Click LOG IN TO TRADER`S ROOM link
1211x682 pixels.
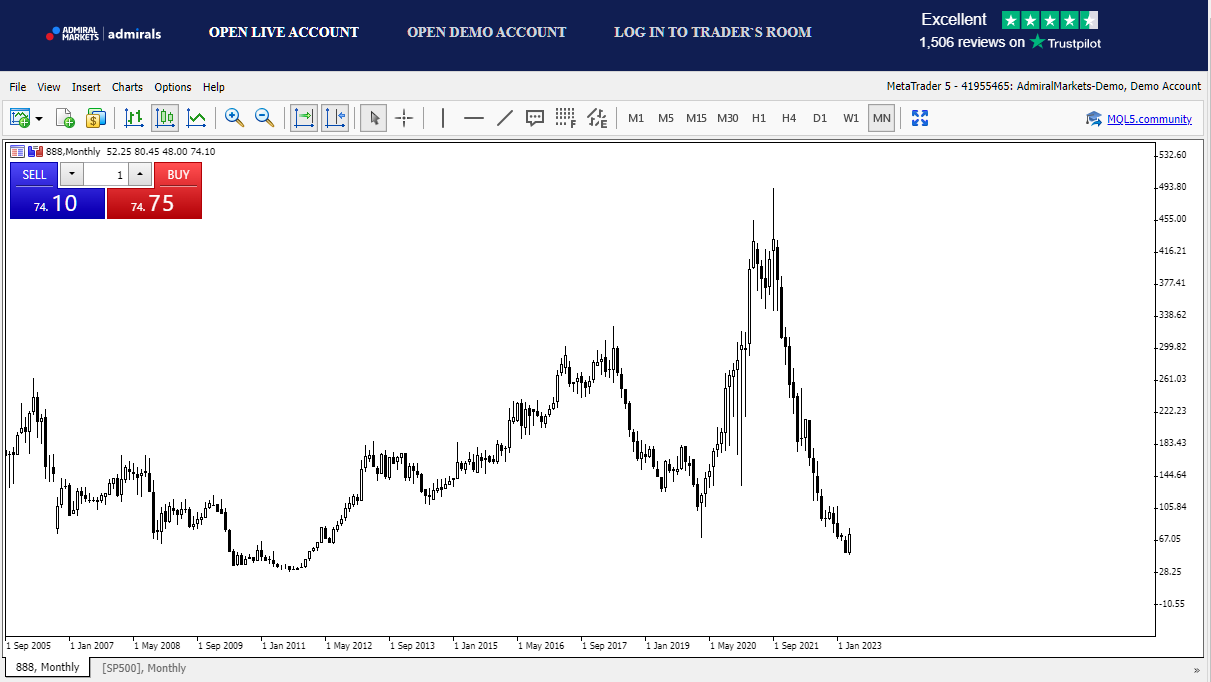point(713,32)
